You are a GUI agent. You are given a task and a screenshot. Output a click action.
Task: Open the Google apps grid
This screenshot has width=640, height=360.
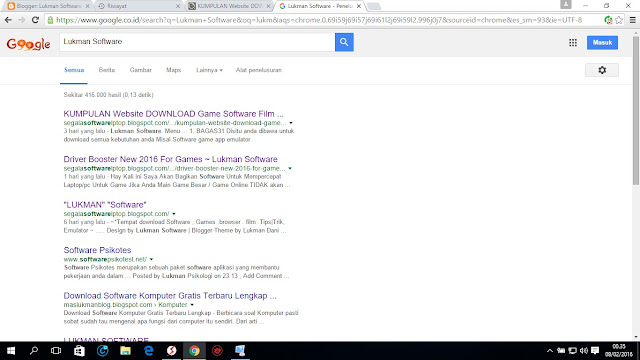(573, 42)
